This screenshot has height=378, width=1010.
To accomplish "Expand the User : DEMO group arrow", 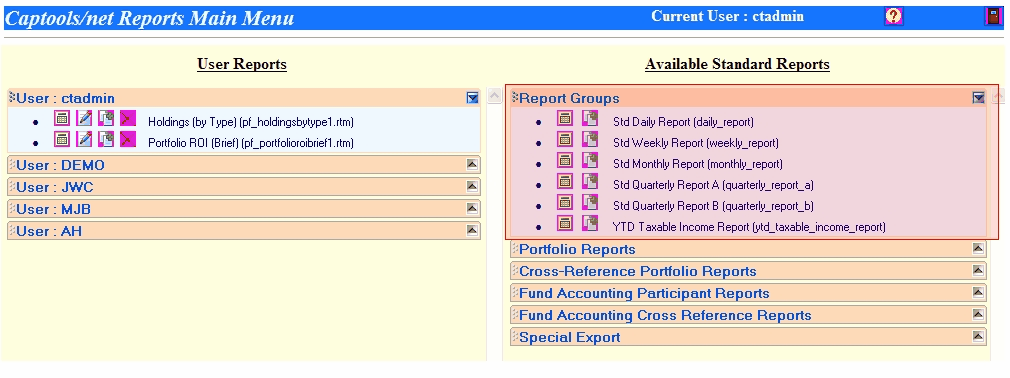I will [473, 165].
